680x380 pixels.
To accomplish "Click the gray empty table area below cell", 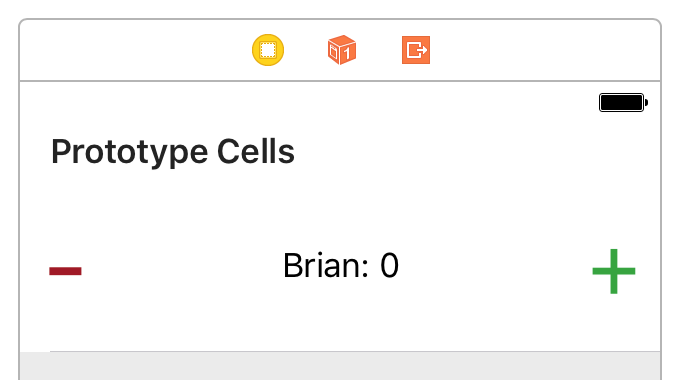I will click(340, 367).
